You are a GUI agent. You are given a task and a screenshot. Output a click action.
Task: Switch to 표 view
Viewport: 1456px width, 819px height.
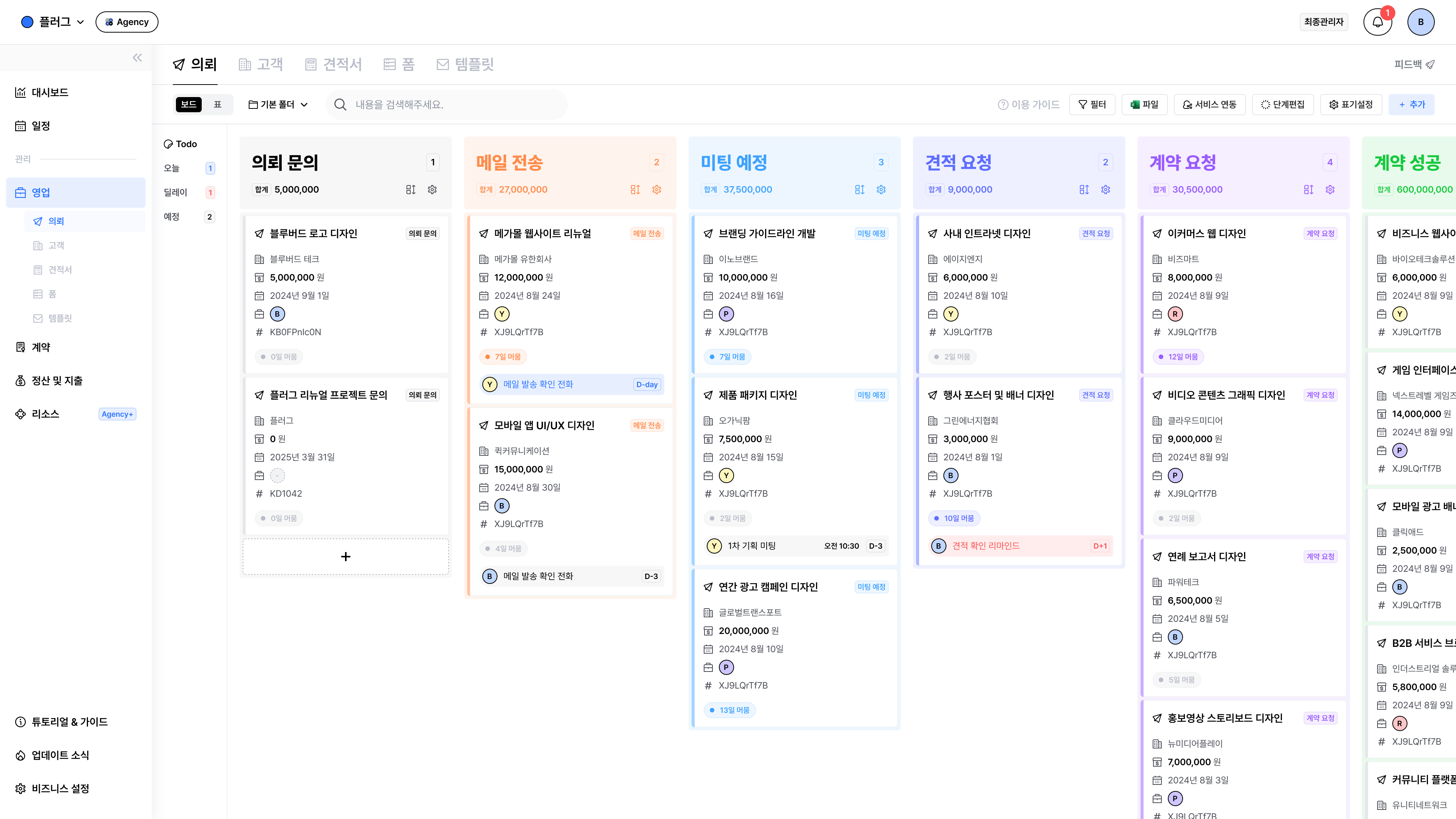point(218,105)
